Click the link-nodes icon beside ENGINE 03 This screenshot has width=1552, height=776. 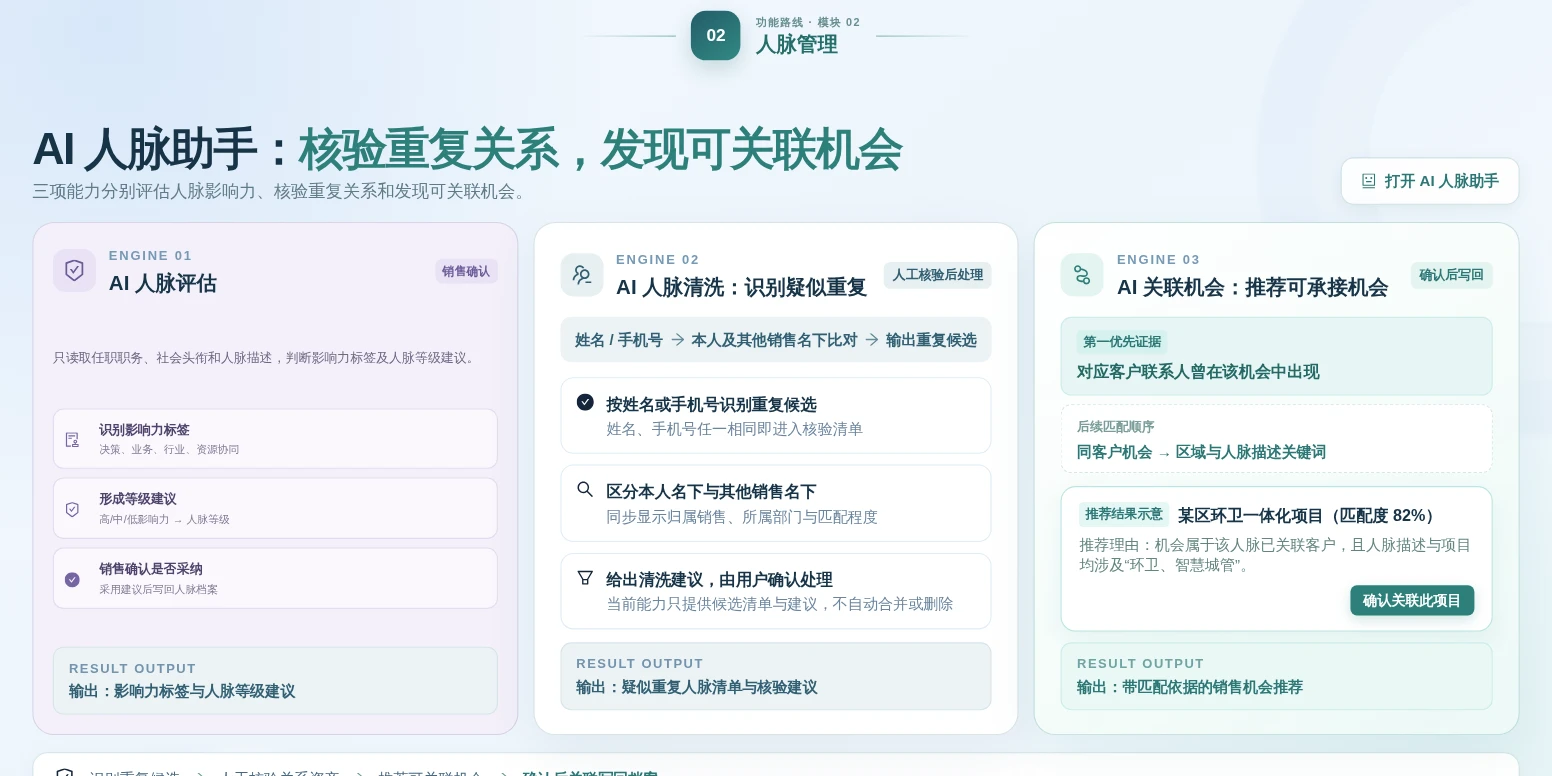[x=1082, y=274]
